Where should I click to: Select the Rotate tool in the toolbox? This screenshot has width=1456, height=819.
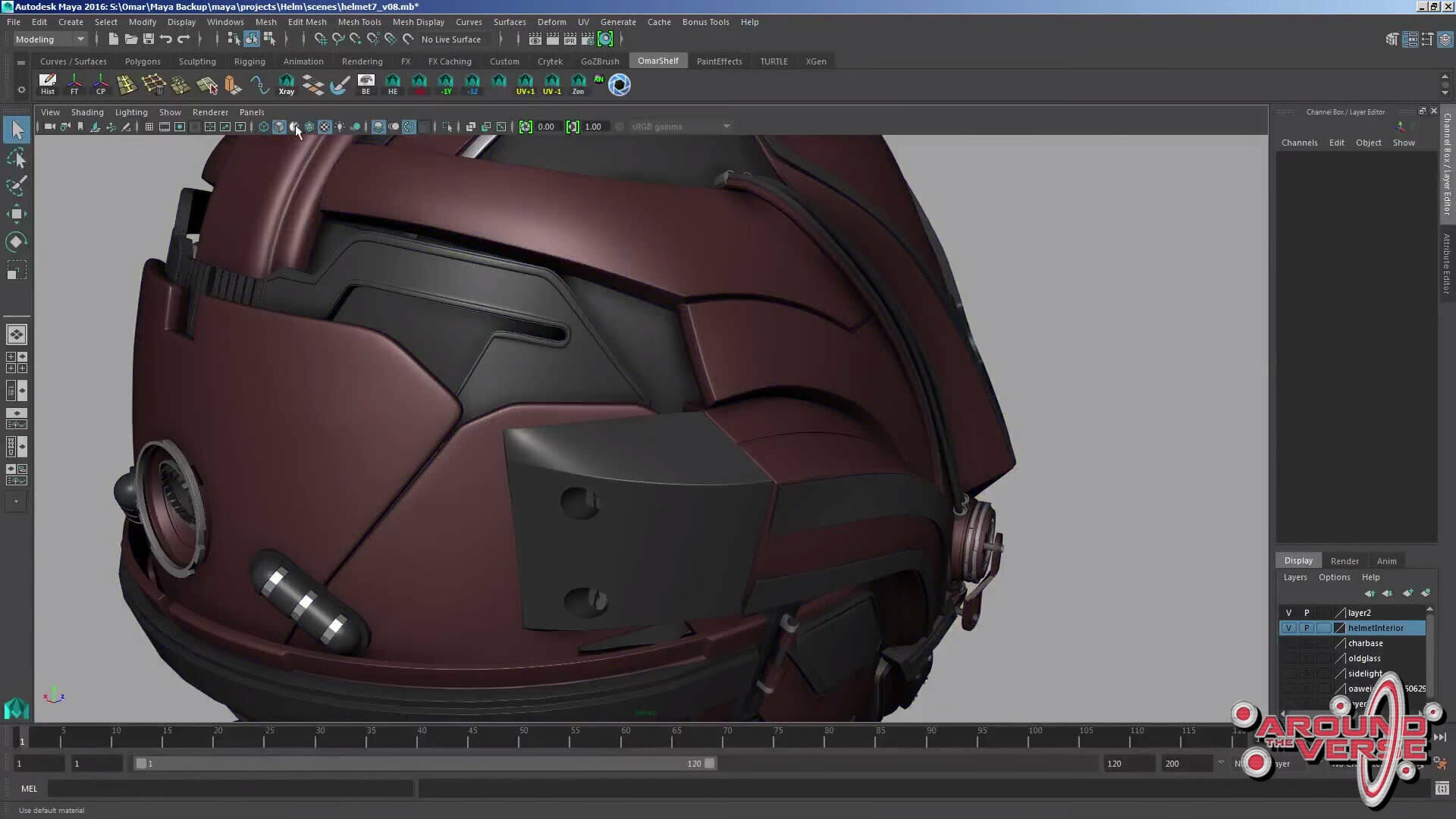pos(16,242)
